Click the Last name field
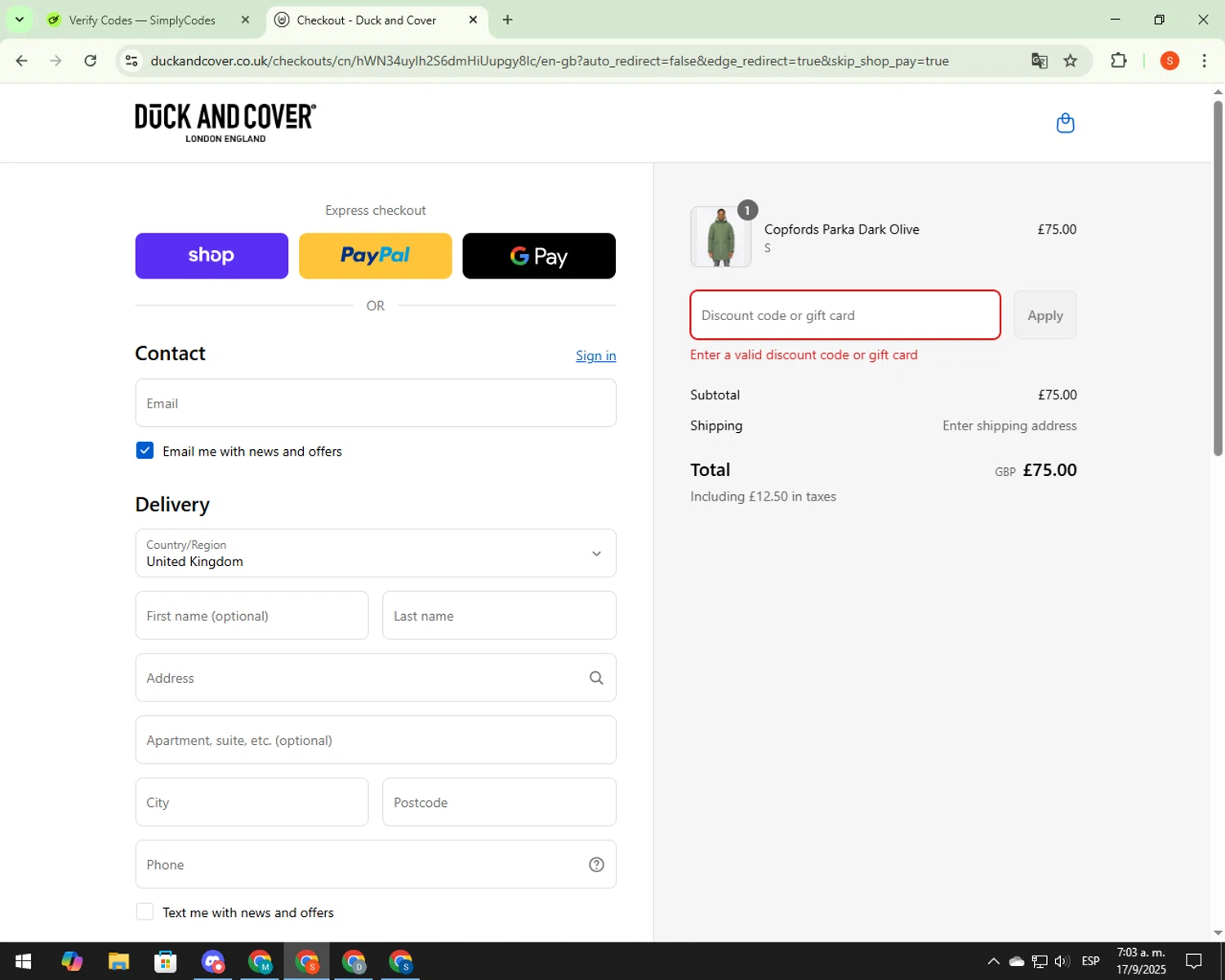This screenshot has height=980, width=1225. (499, 616)
